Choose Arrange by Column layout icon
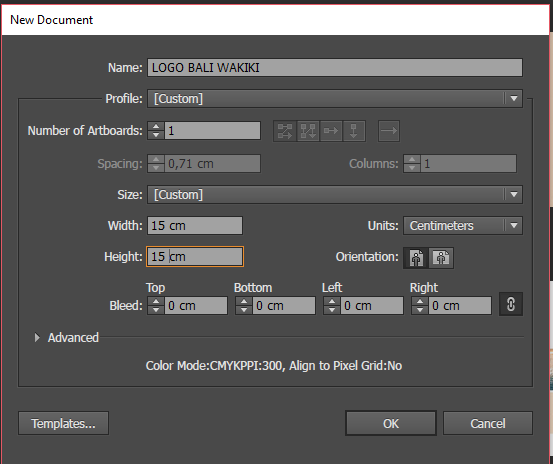The image size is (553, 464). [x=354, y=131]
